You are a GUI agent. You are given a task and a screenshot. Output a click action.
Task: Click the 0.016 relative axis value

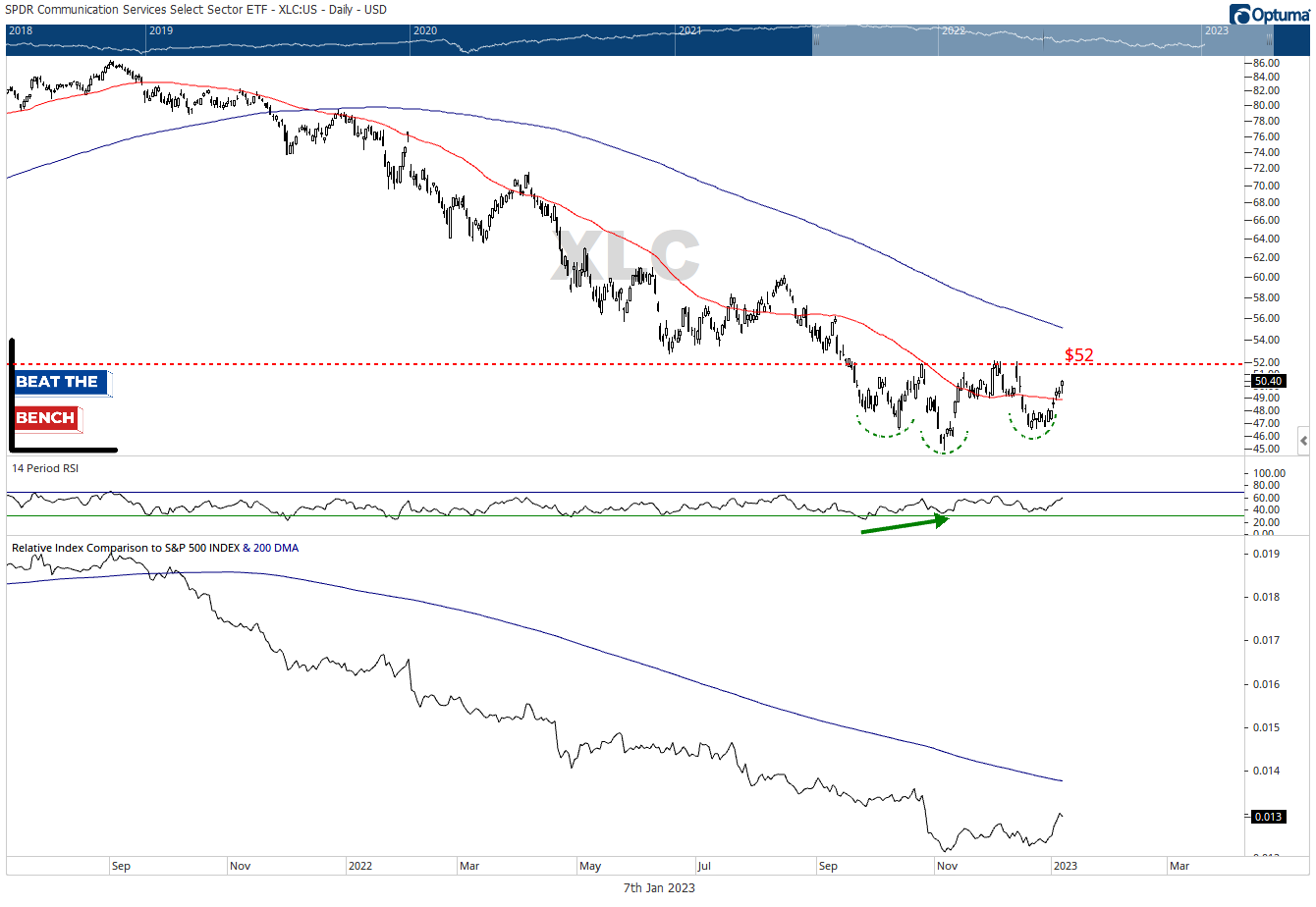(x=1267, y=684)
